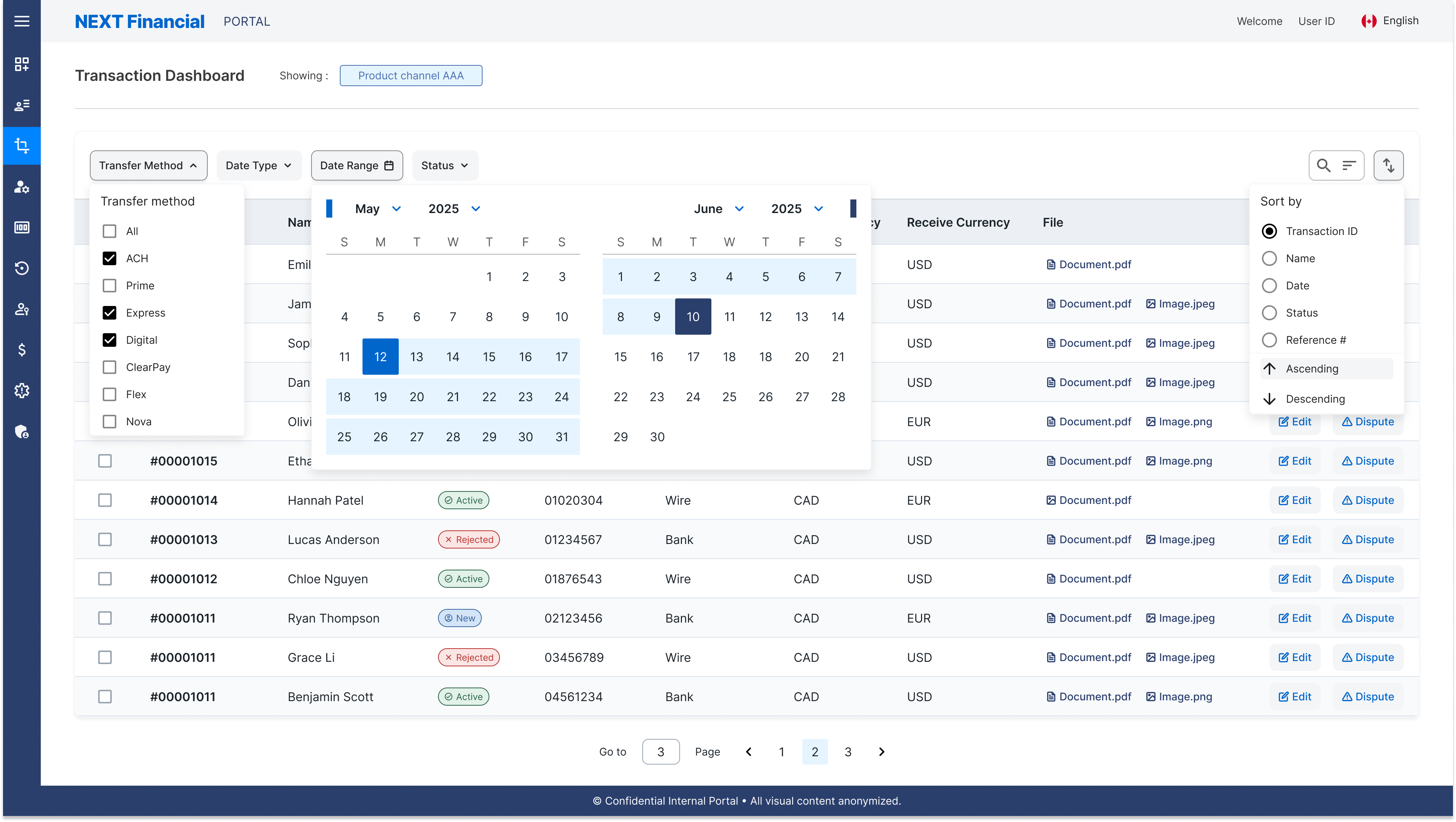Open the payments dollar icon in the sidebar
The width and height of the screenshot is (1456, 822).
point(22,349)
